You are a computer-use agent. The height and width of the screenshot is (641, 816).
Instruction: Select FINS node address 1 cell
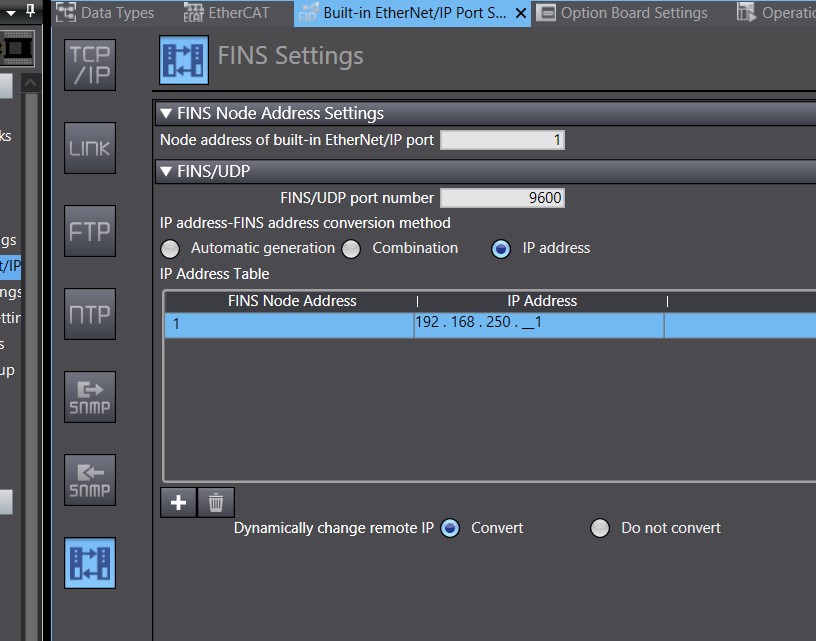(x=289, y=325)
